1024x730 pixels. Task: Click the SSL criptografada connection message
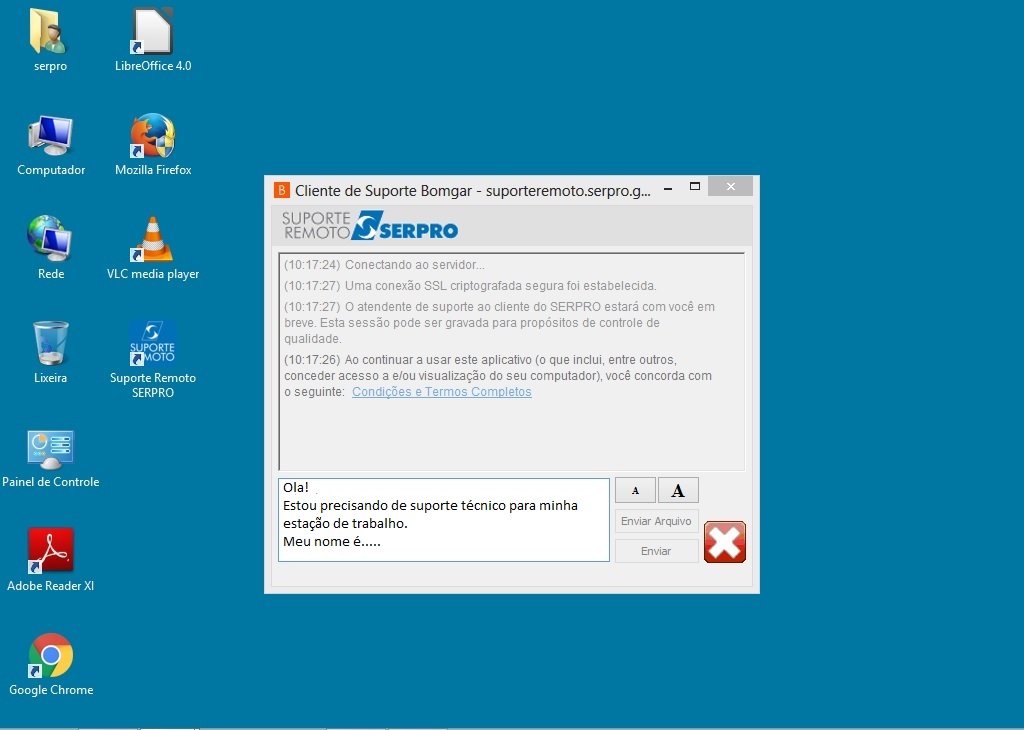(x=470, y=286)
